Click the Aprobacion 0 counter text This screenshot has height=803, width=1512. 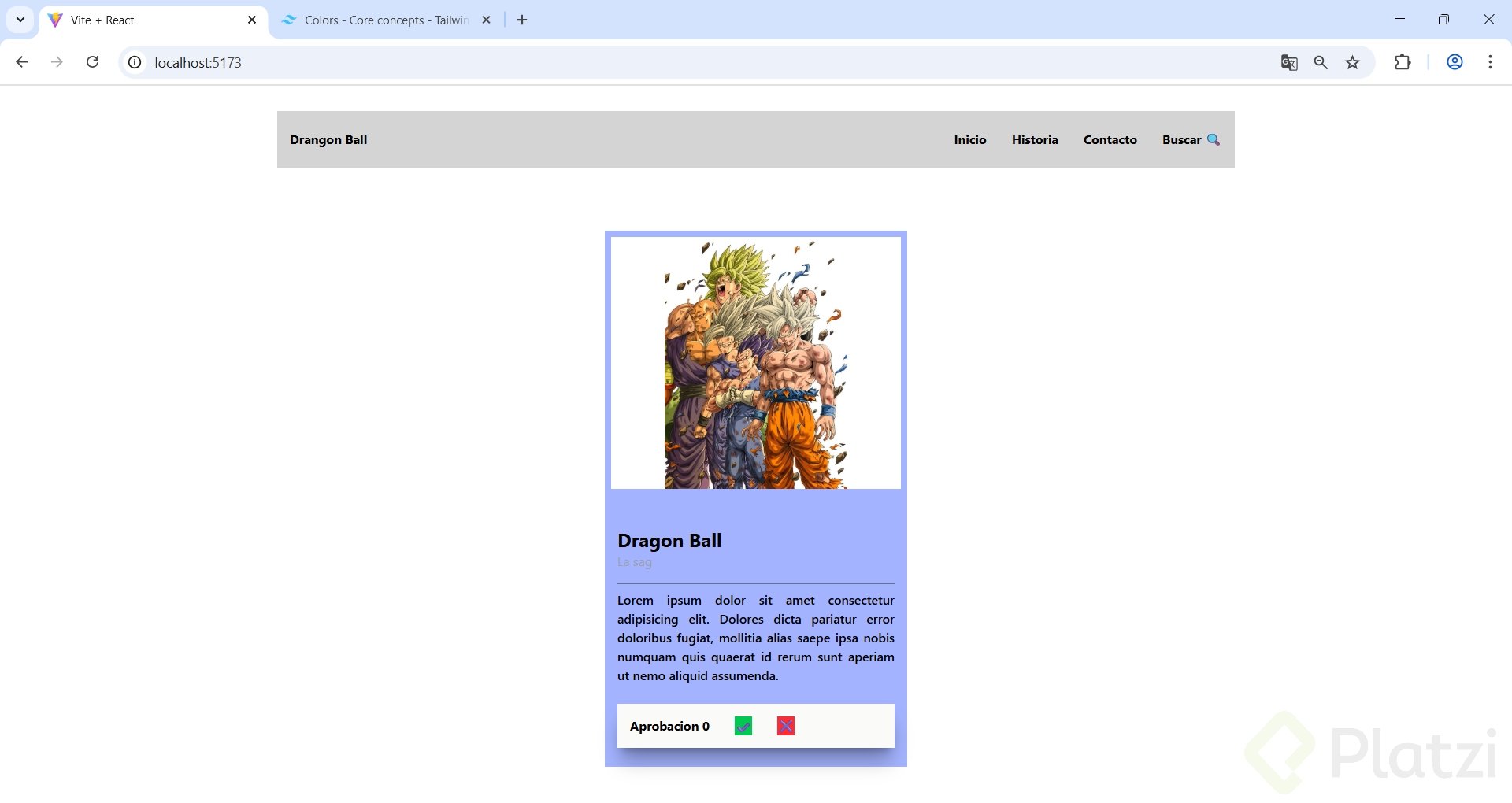tap(669, 726)
